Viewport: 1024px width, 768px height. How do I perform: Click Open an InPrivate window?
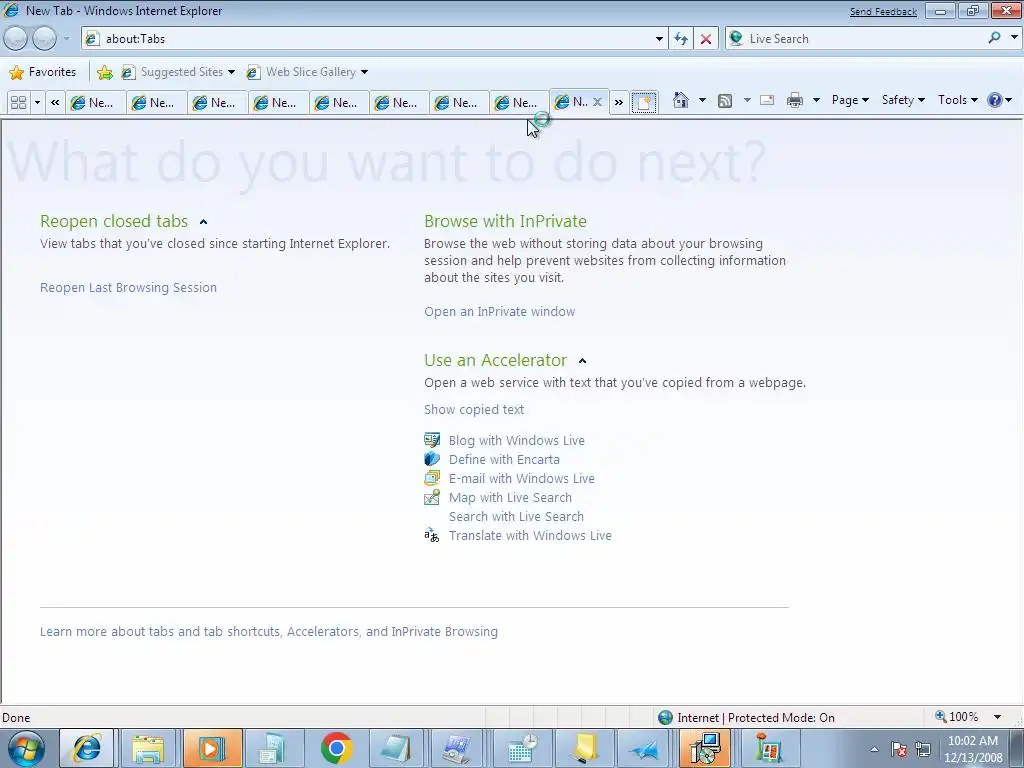(x=500, y=312)
